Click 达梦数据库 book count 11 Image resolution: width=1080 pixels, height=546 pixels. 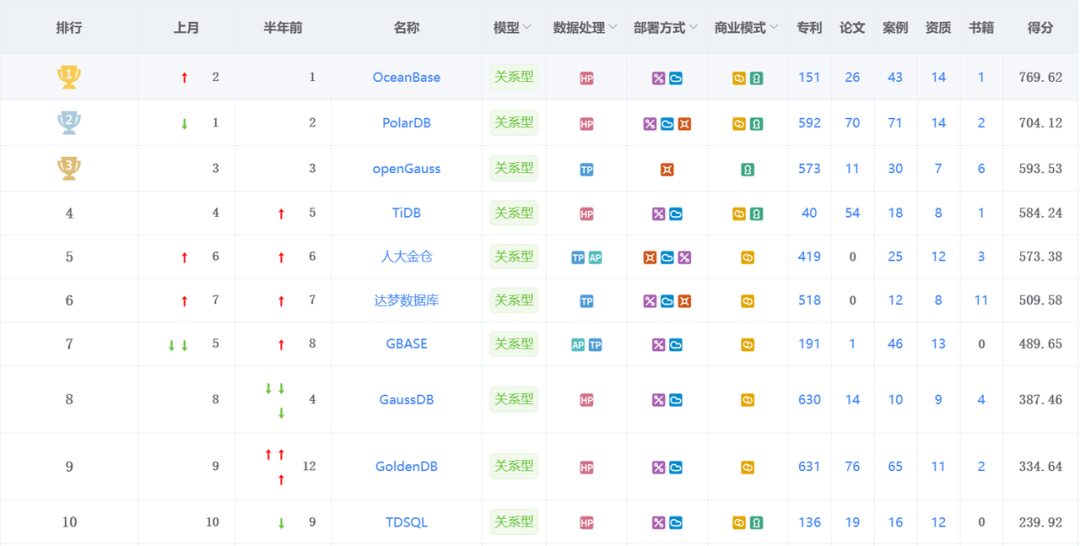pos(982,300)
